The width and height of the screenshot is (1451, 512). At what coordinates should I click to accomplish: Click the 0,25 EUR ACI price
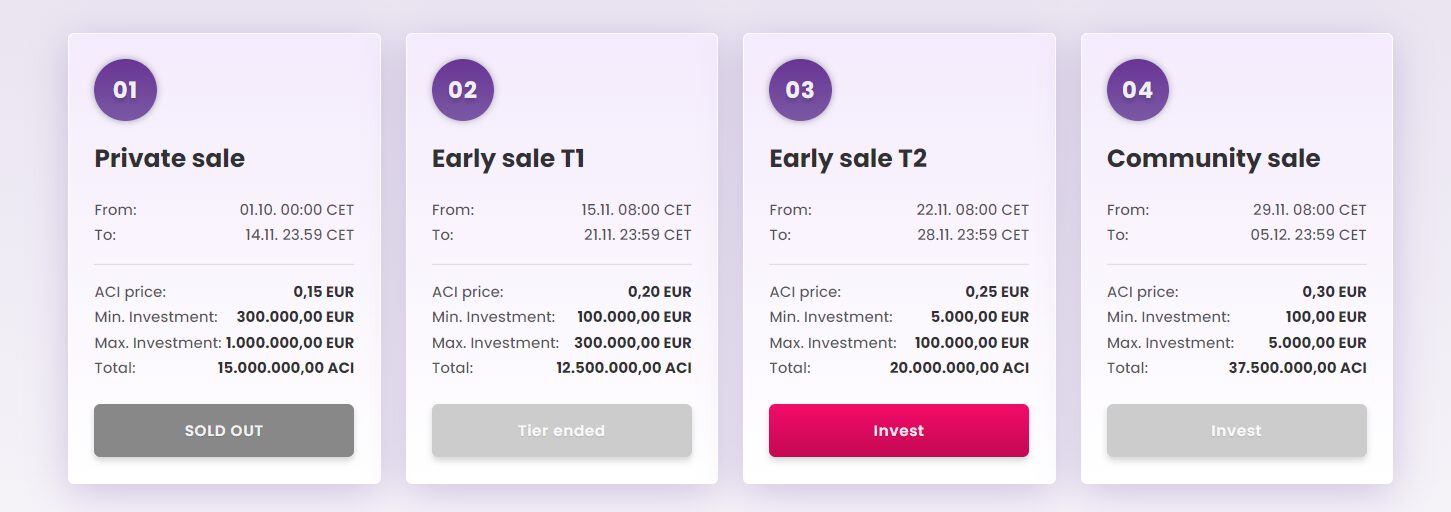coord(997,292)
